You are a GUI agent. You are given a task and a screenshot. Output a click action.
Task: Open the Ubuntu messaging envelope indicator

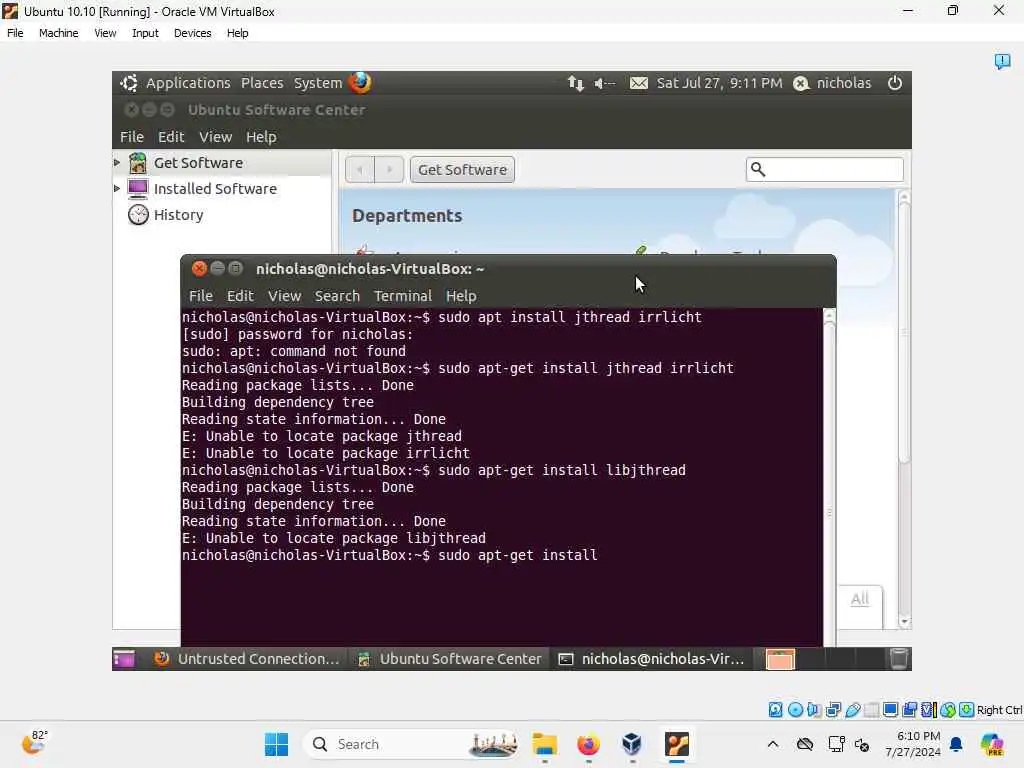[x=639, y=83]
